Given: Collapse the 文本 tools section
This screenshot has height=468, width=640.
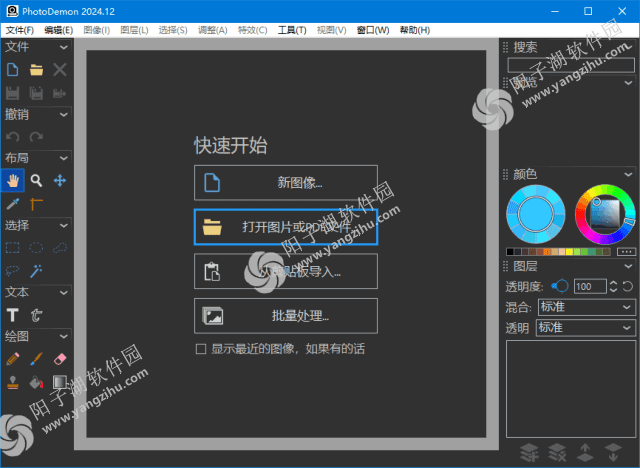Looking at the screenshot, I should click(x=64, y=293).
